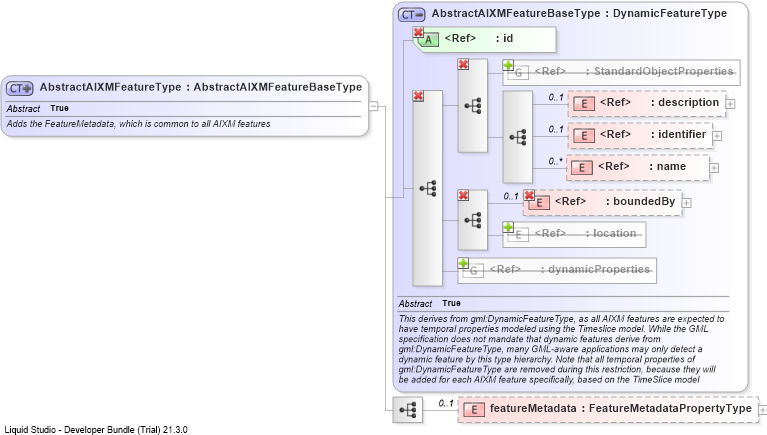Click the 0..1 cardinality beside featureMetadata
767x435 pixels.
tap(446, 403)
